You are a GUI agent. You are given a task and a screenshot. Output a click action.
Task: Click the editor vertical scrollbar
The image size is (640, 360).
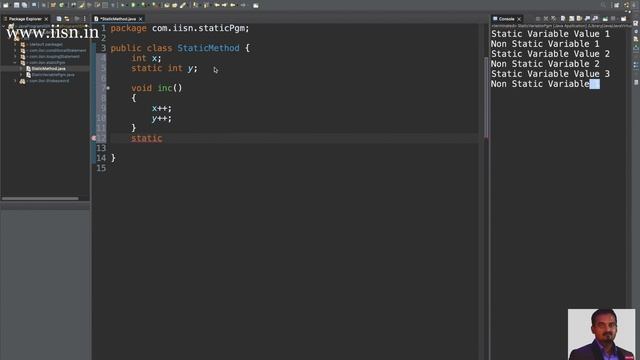(486, 97)
